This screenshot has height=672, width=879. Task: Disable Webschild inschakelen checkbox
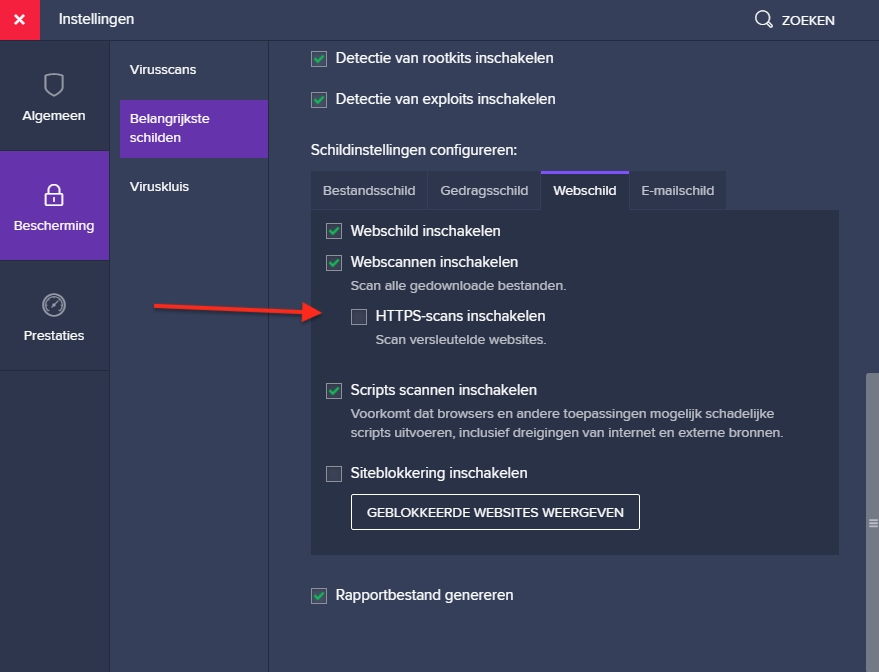pos(334,232)
